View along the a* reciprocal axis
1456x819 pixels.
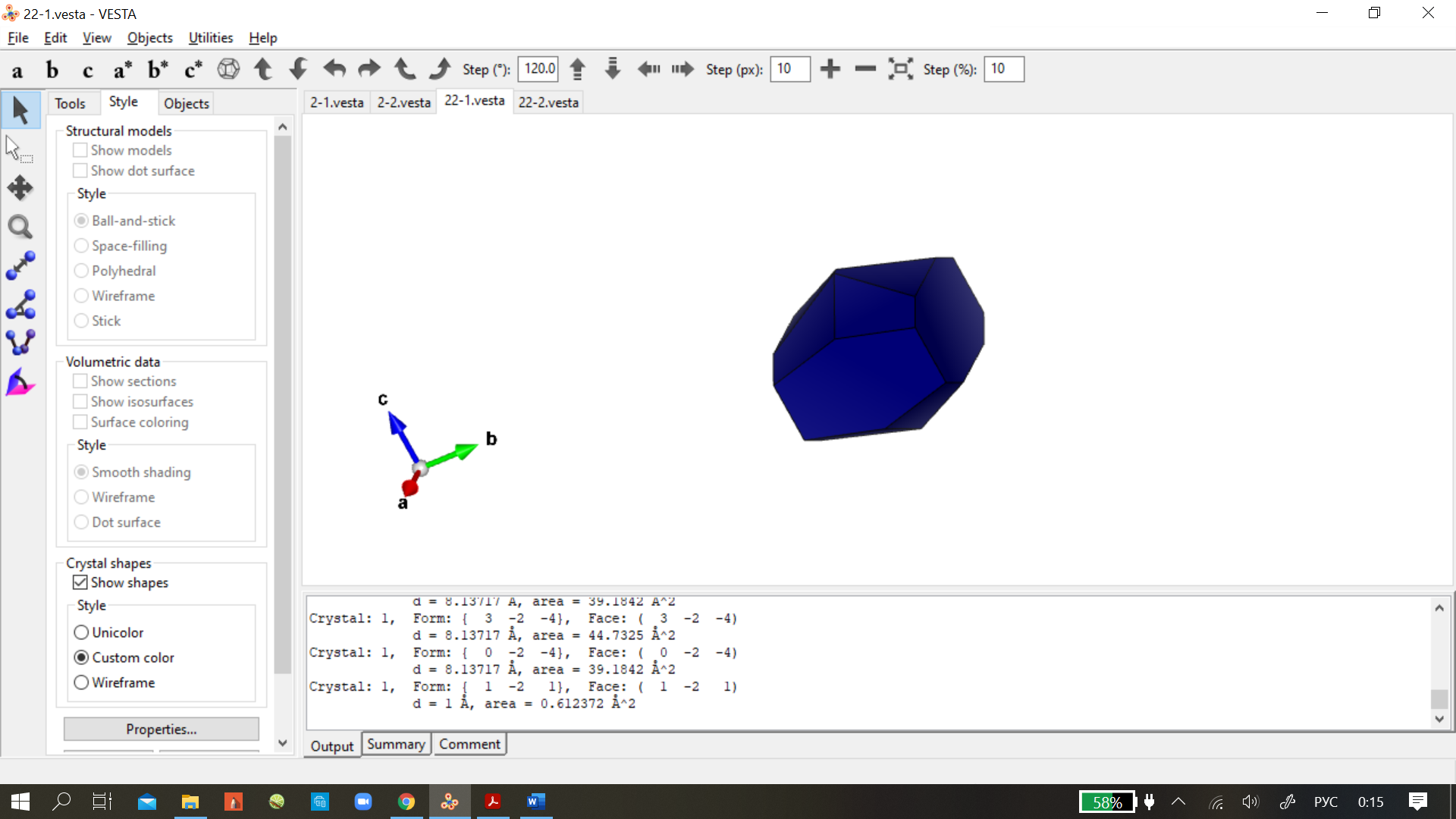click(x=122, y=70)
